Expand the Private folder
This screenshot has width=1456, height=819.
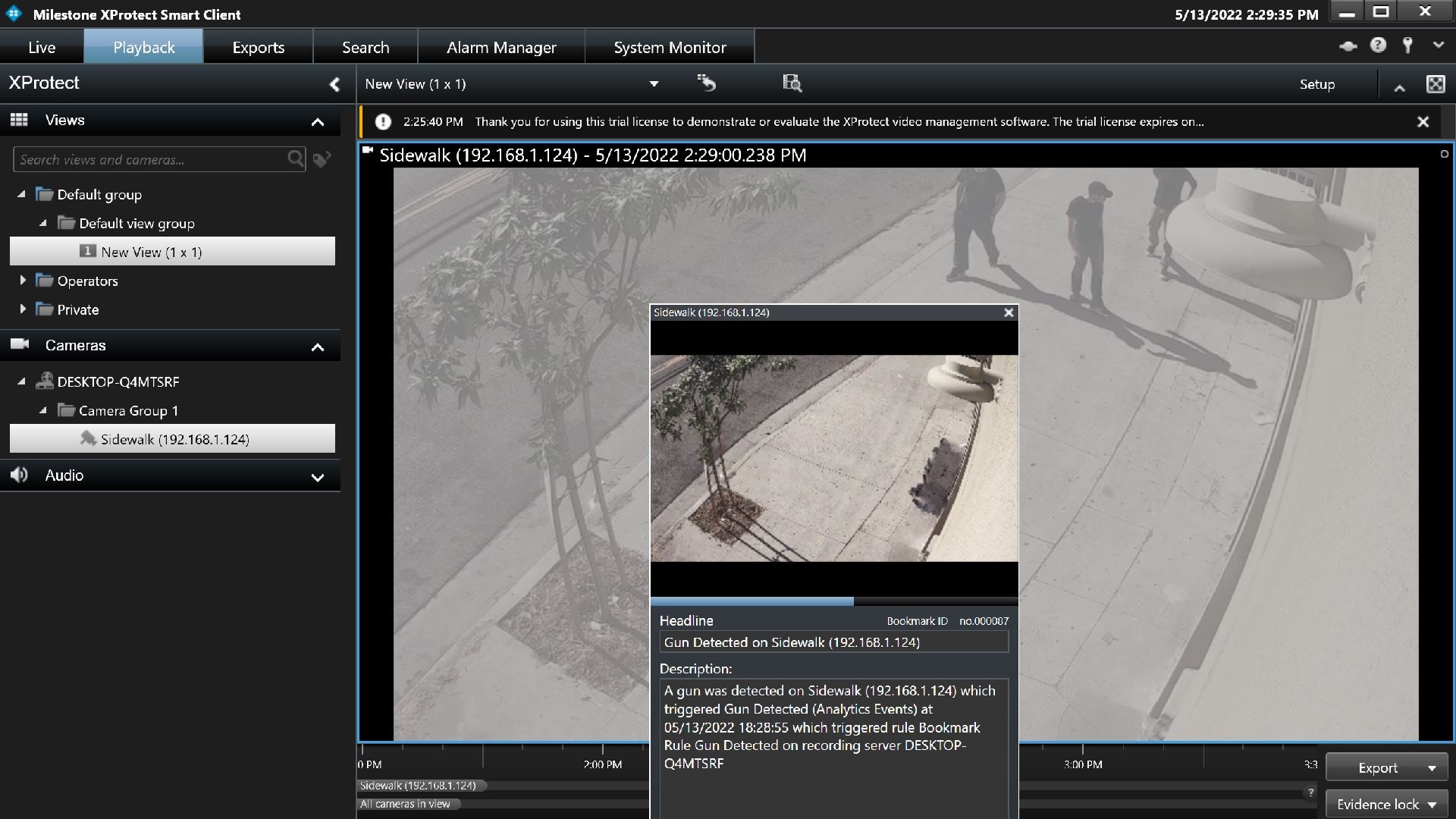point(22,309)
